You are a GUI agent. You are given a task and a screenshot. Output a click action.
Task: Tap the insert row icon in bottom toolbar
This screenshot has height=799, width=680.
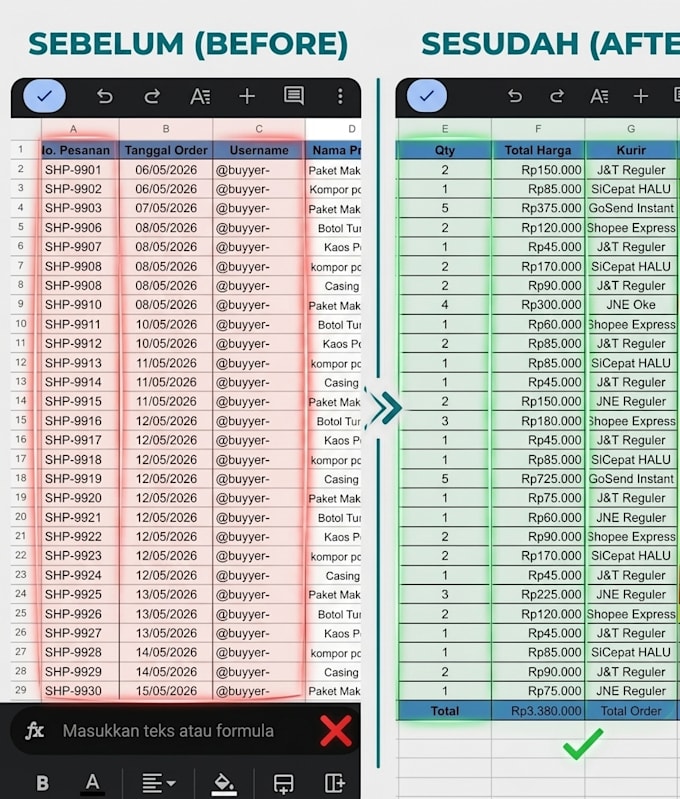click(x=283, y=783)
